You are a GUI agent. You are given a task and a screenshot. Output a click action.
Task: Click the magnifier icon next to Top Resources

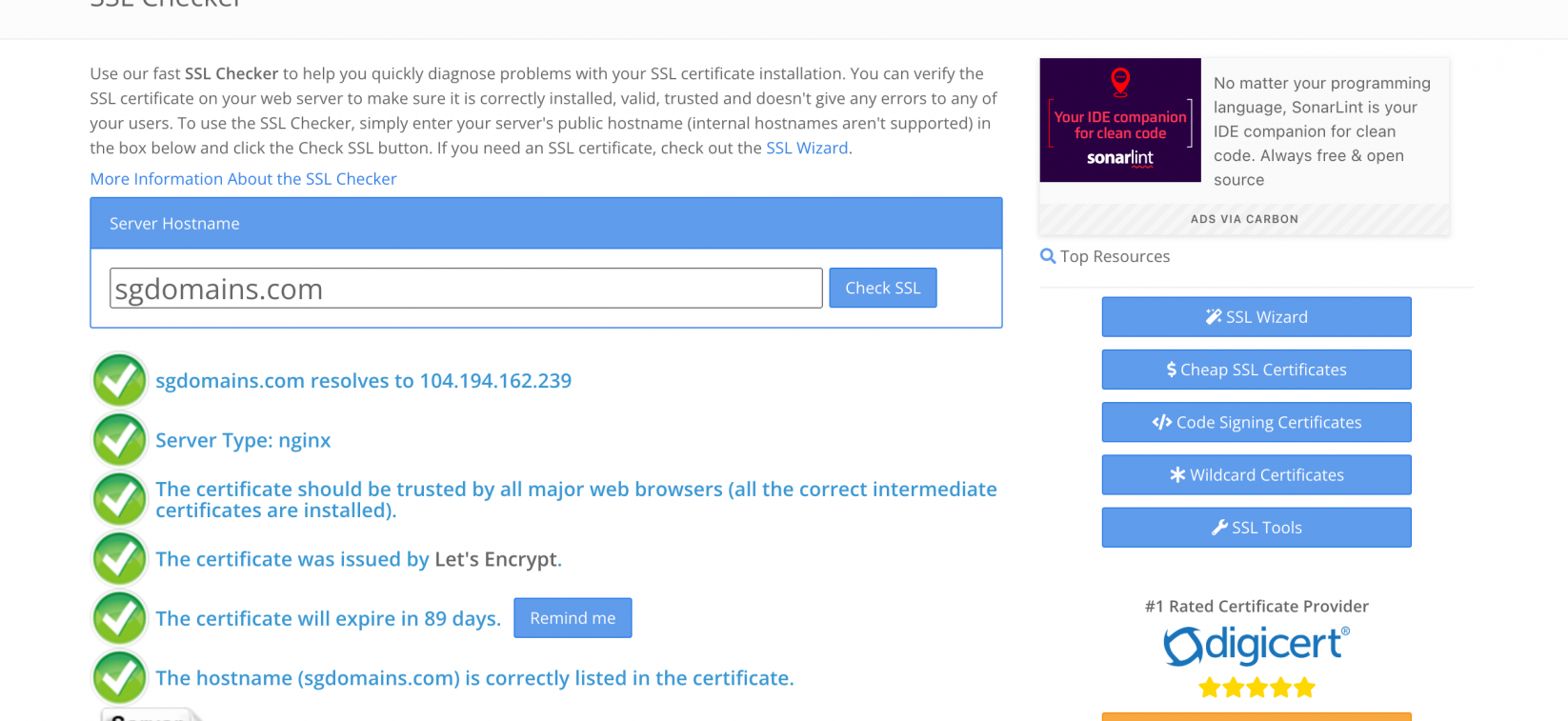click(1048, 256)
